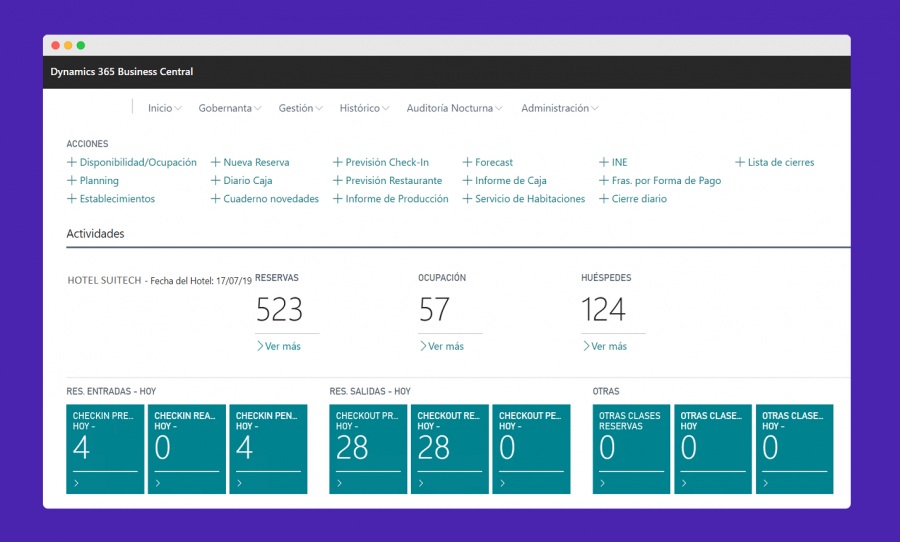This screenshot has height=542, width=900.
Task: Open the Gestión menu
Action: tap(296, 108)
